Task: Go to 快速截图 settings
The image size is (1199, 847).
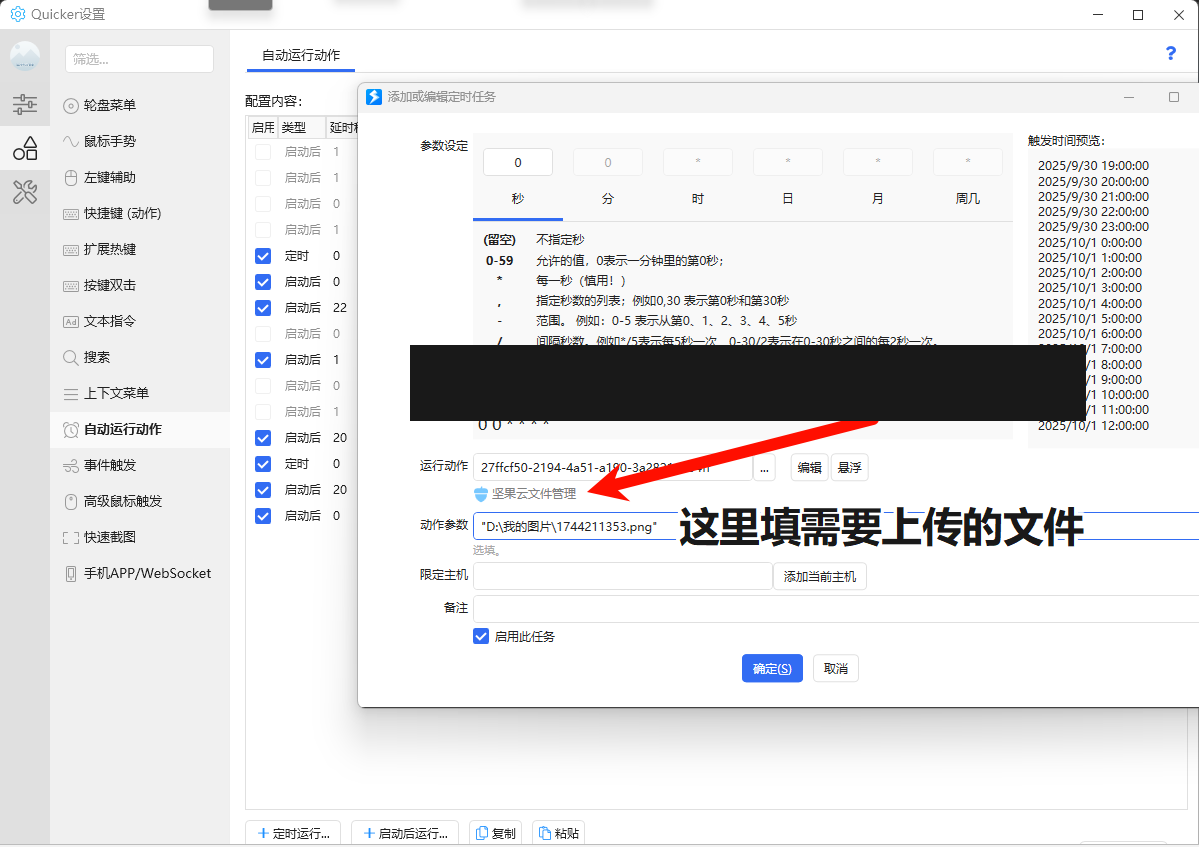Action: coord(109,537)
